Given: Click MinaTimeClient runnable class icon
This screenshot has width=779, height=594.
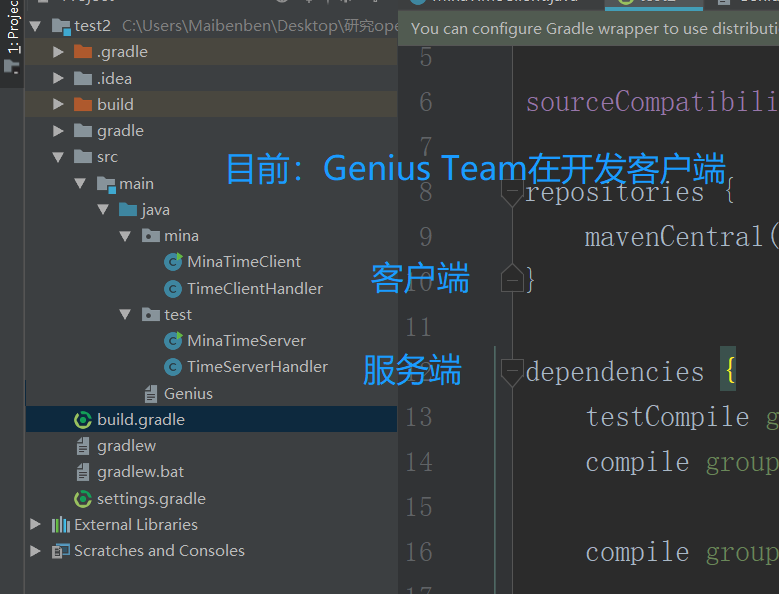Looking at the screenshot, I should pyautogui.click(x=173, y=261).
